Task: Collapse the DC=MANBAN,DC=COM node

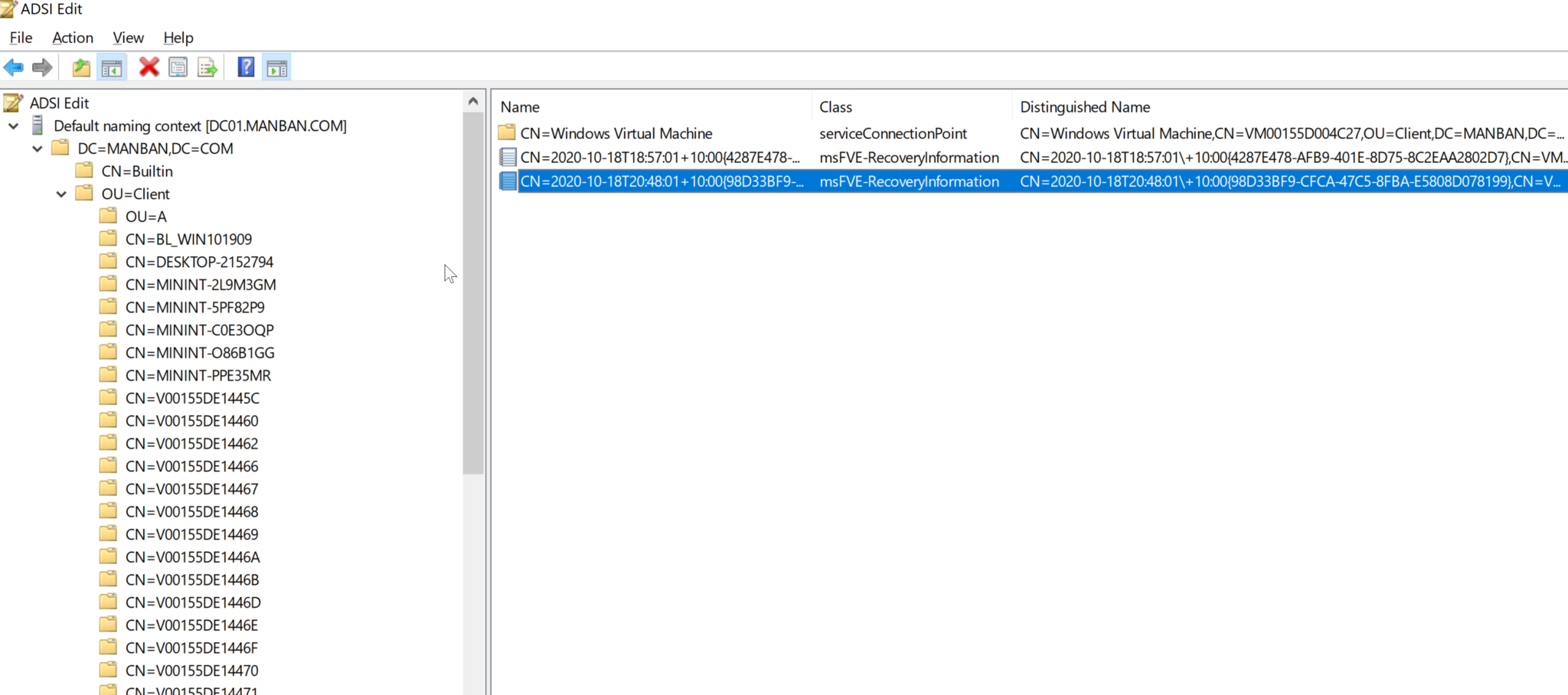Action: (x=38, y=149)
